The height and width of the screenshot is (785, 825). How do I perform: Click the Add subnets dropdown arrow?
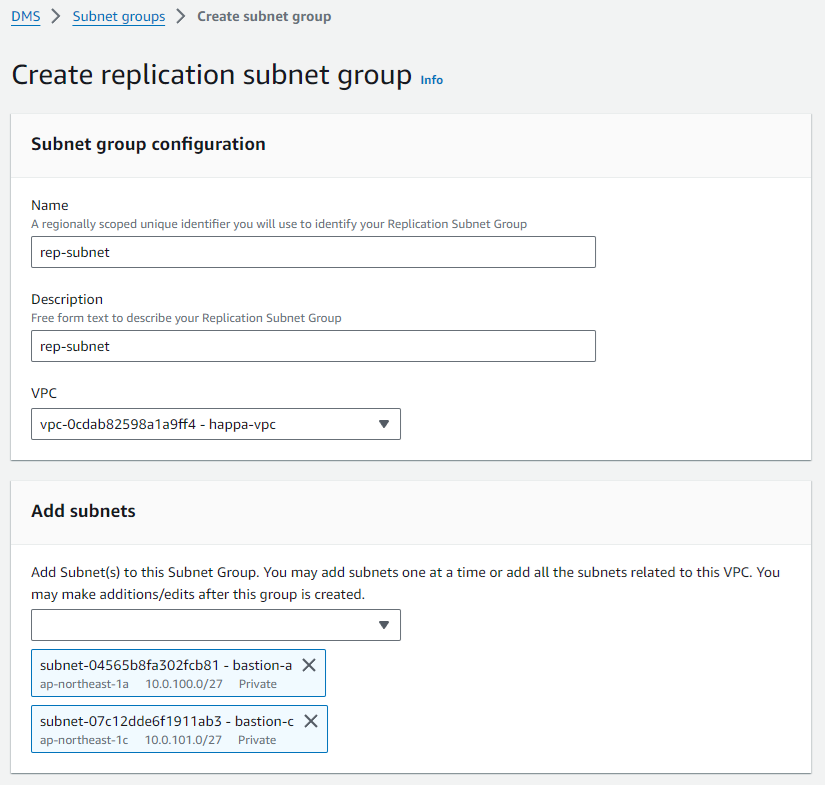click(384, 625)
